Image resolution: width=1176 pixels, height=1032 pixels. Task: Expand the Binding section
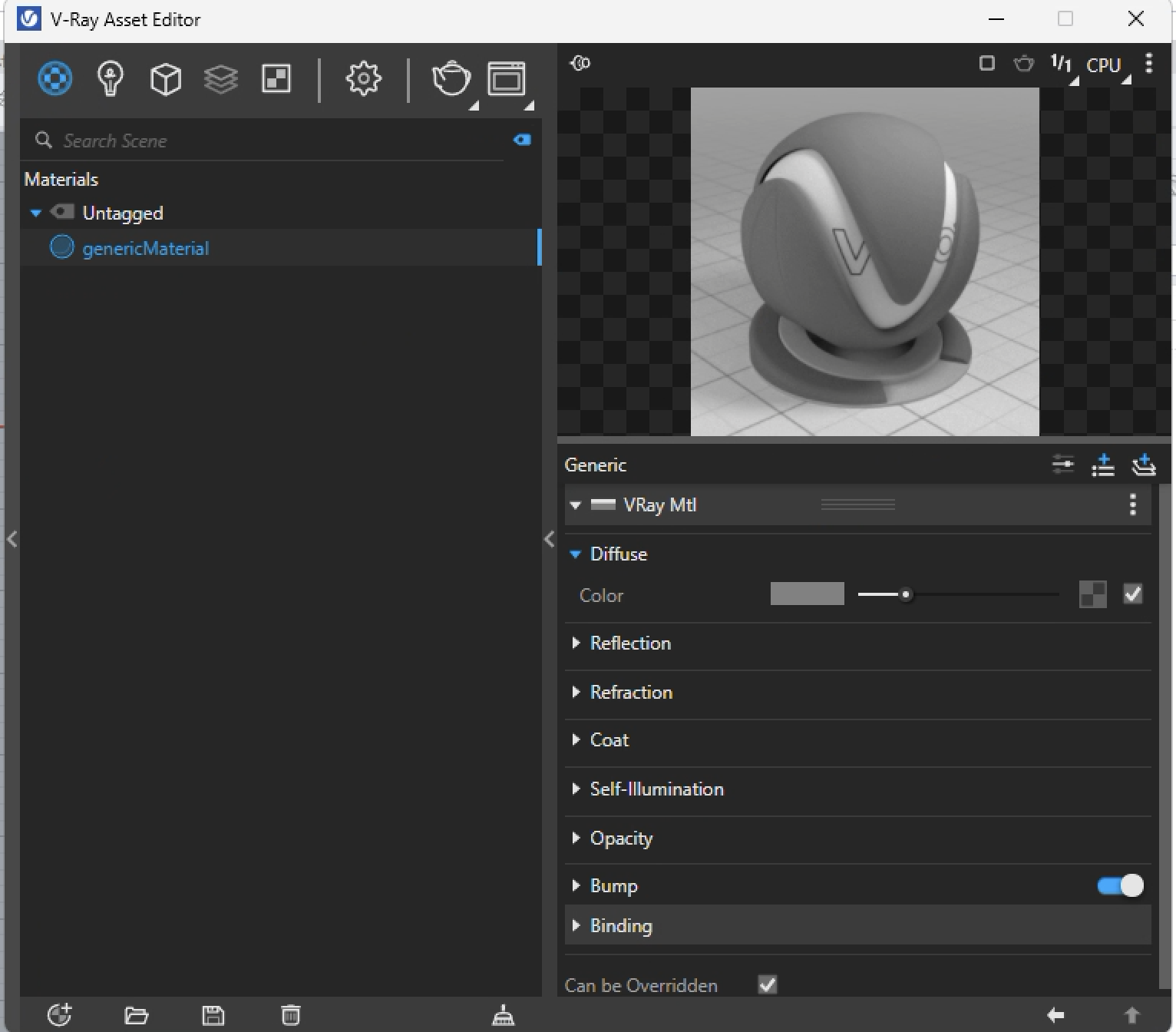click(576, 925)
